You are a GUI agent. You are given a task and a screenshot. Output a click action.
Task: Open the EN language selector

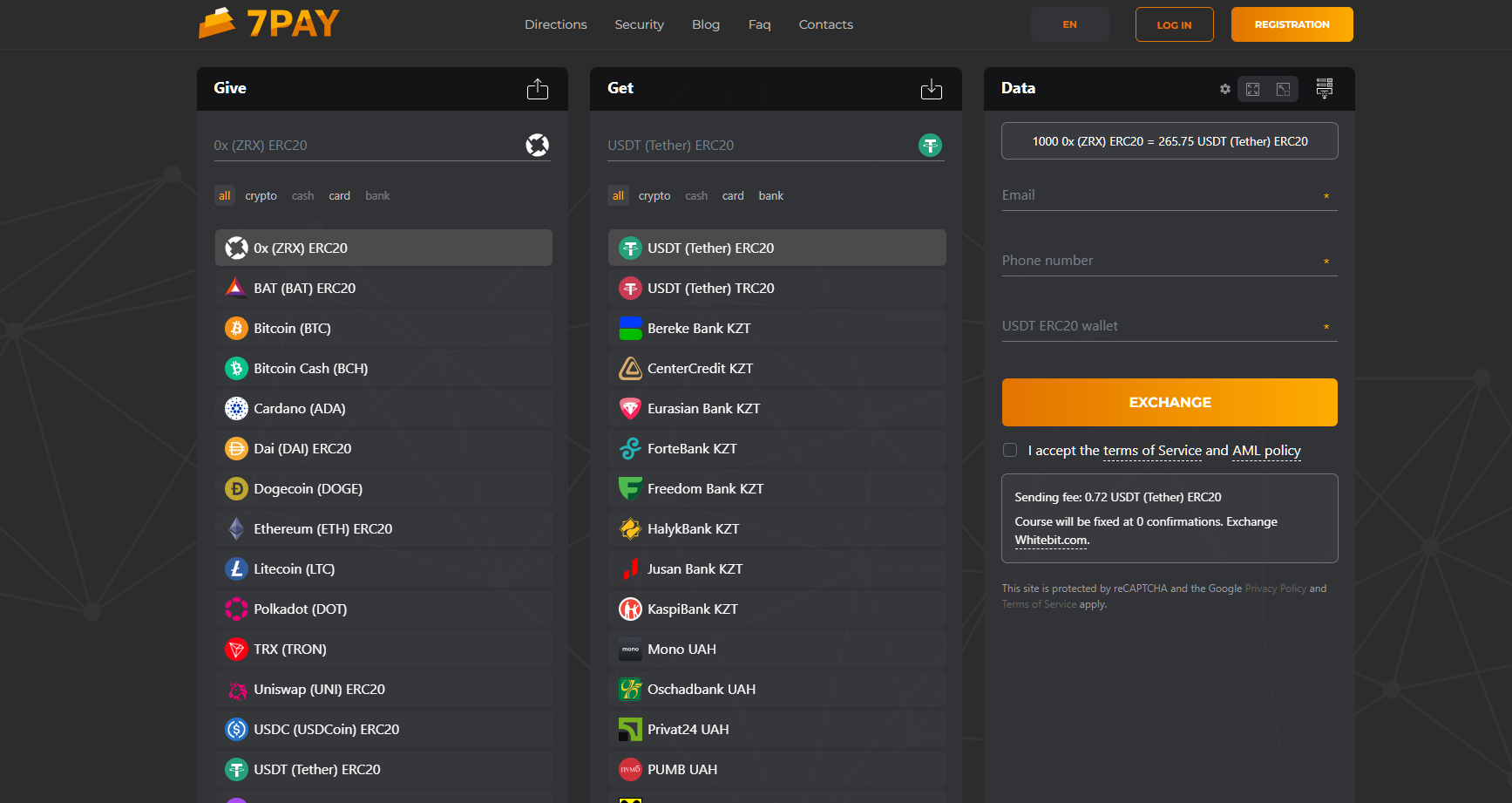click(1069, 24)
